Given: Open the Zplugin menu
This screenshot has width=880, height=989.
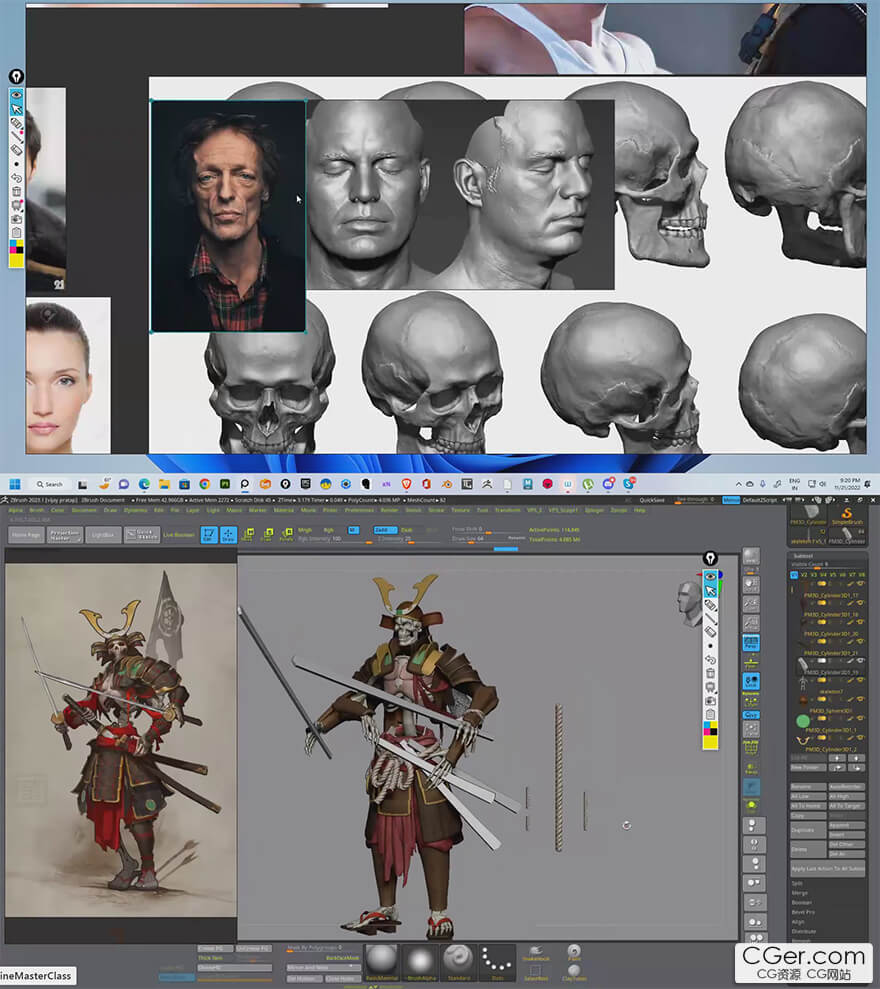Looking at the screenshot, I should coord(594,510).
